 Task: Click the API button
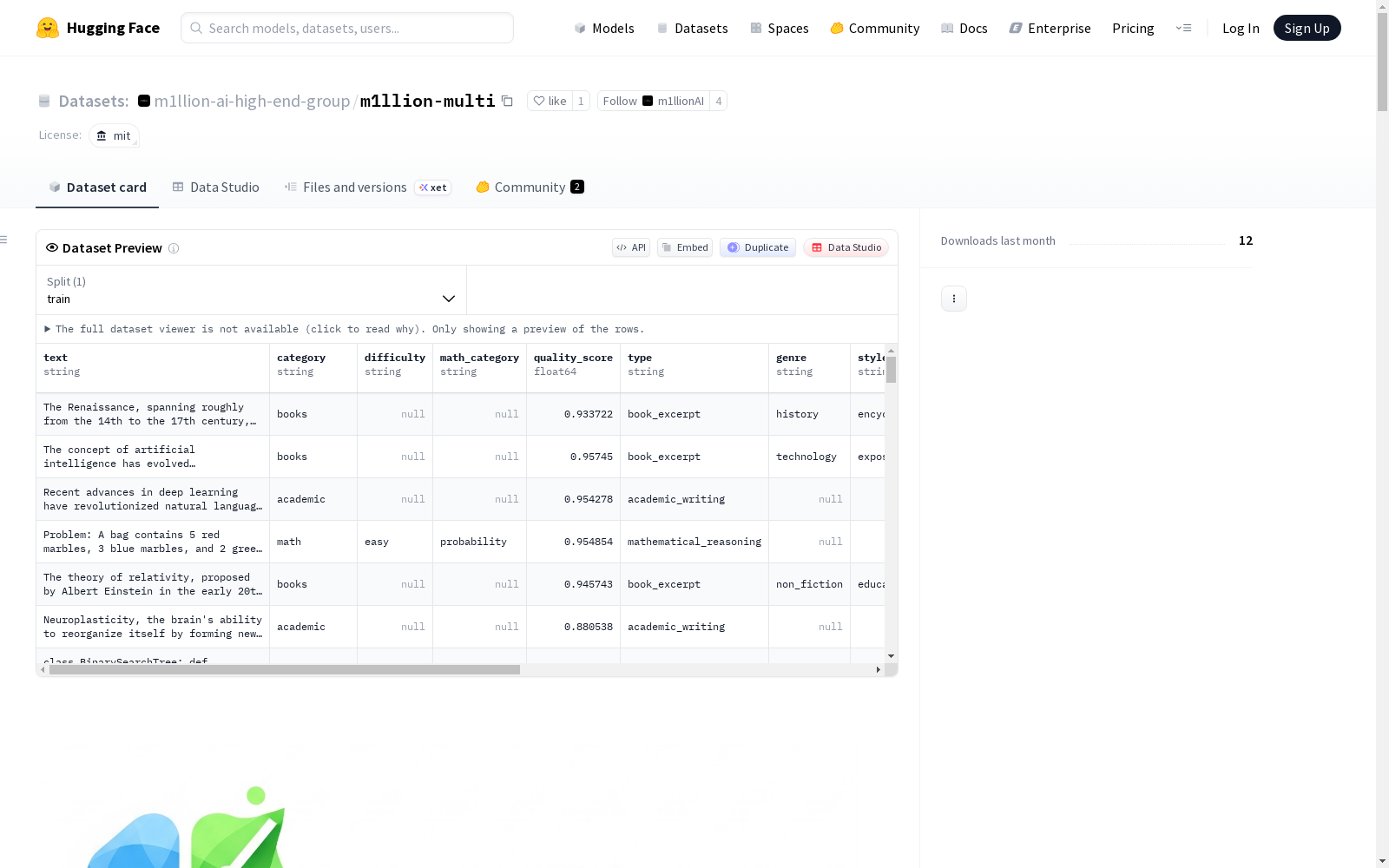tap(631, 247)
